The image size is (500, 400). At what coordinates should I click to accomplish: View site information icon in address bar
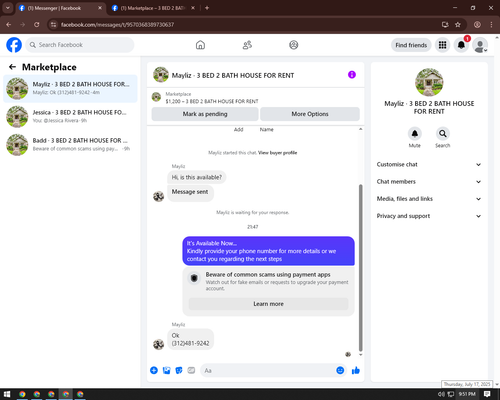[x=53, y=25]
